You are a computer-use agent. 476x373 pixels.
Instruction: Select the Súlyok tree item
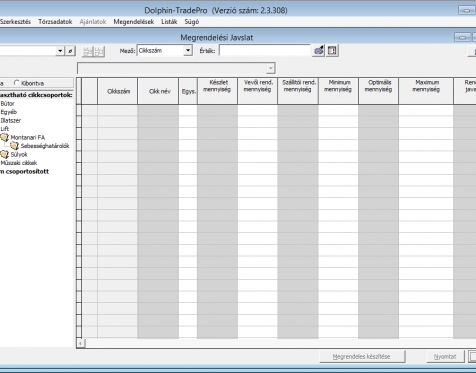19,154
